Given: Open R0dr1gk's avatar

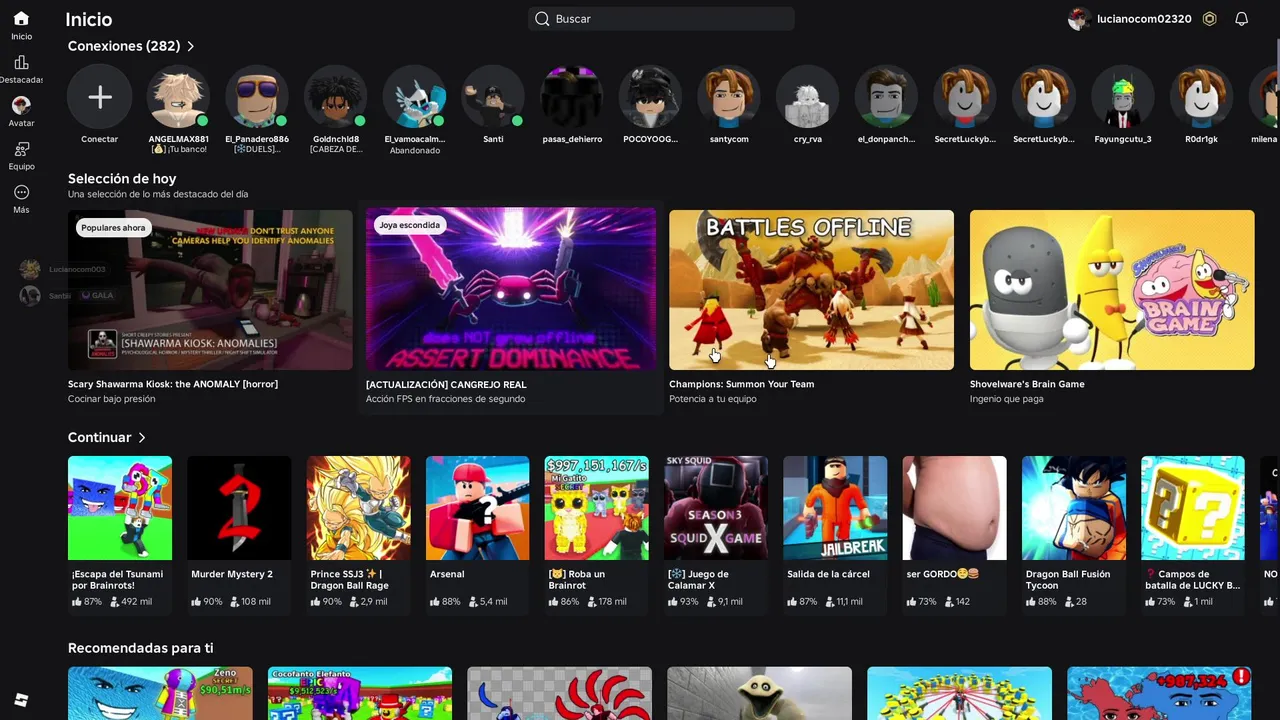Looking at the screenshot, I should (x=1202, y=97).
